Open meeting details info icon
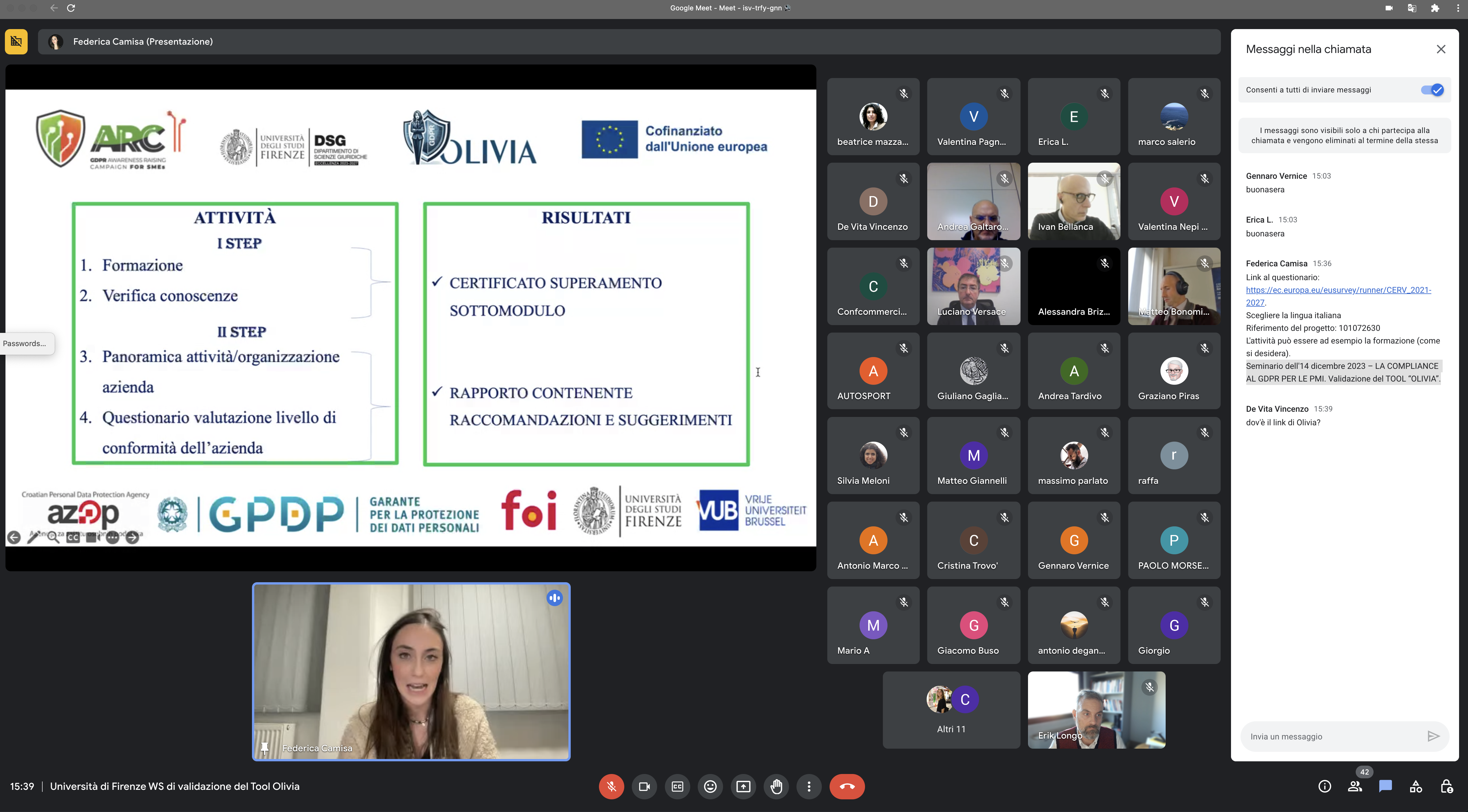Screen dimensions: 1468x812 pos(1324,786)
